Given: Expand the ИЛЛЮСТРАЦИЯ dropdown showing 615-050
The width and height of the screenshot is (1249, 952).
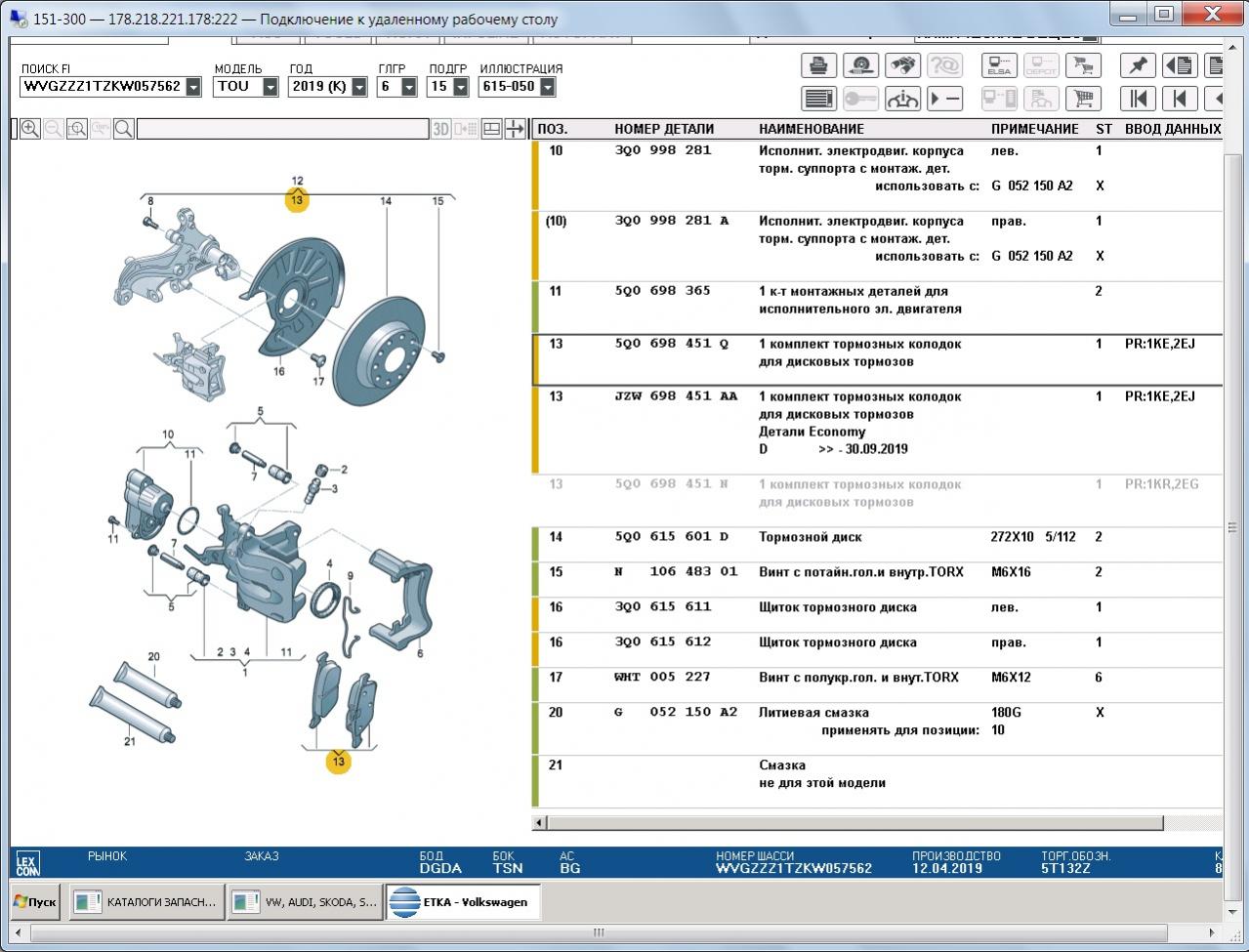Looking at the screenshot, I should 548,87.
